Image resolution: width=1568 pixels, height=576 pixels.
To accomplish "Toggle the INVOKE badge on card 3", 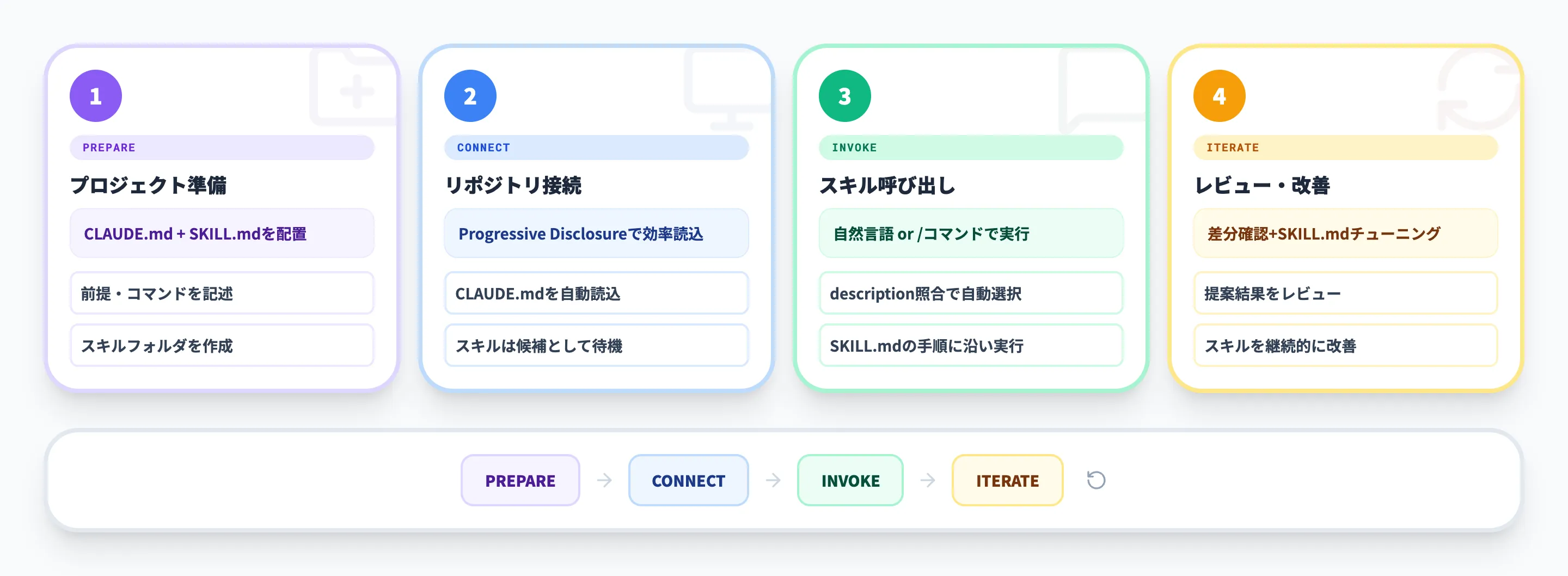I will pyautogui.click(x=971, y=148).
